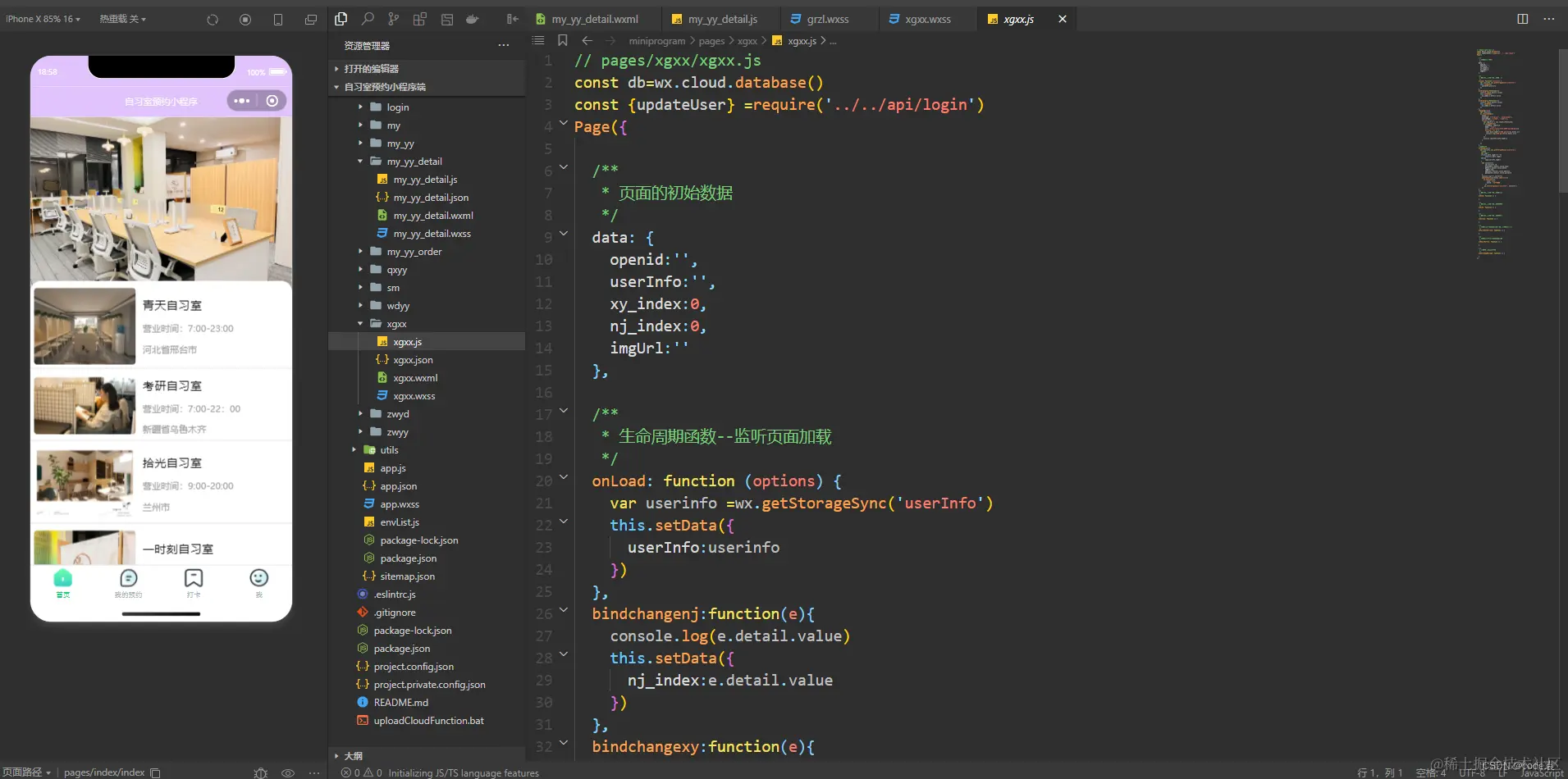Click 青天自习室 thumbnail in simulator
This screenshot has width=1568, height=779.
85,326
